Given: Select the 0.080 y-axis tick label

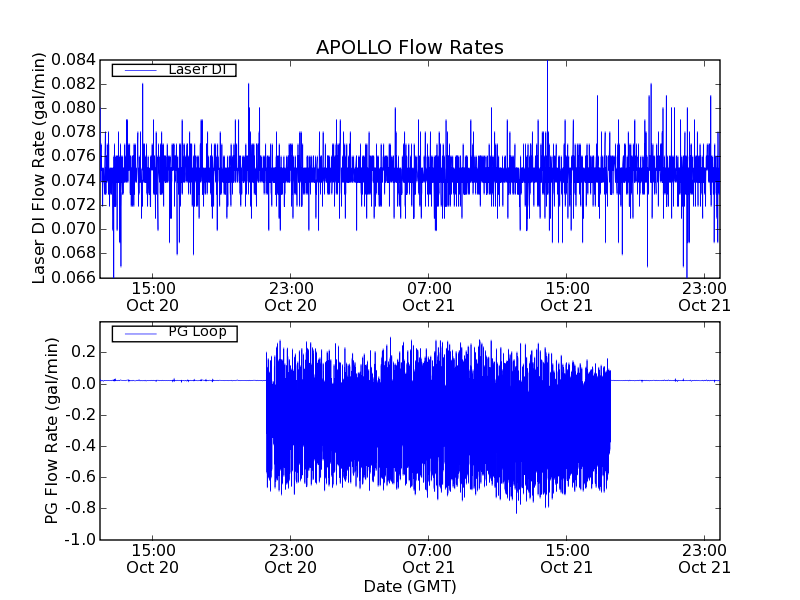Looking at the screenshot, I should (x=73, y=108).
